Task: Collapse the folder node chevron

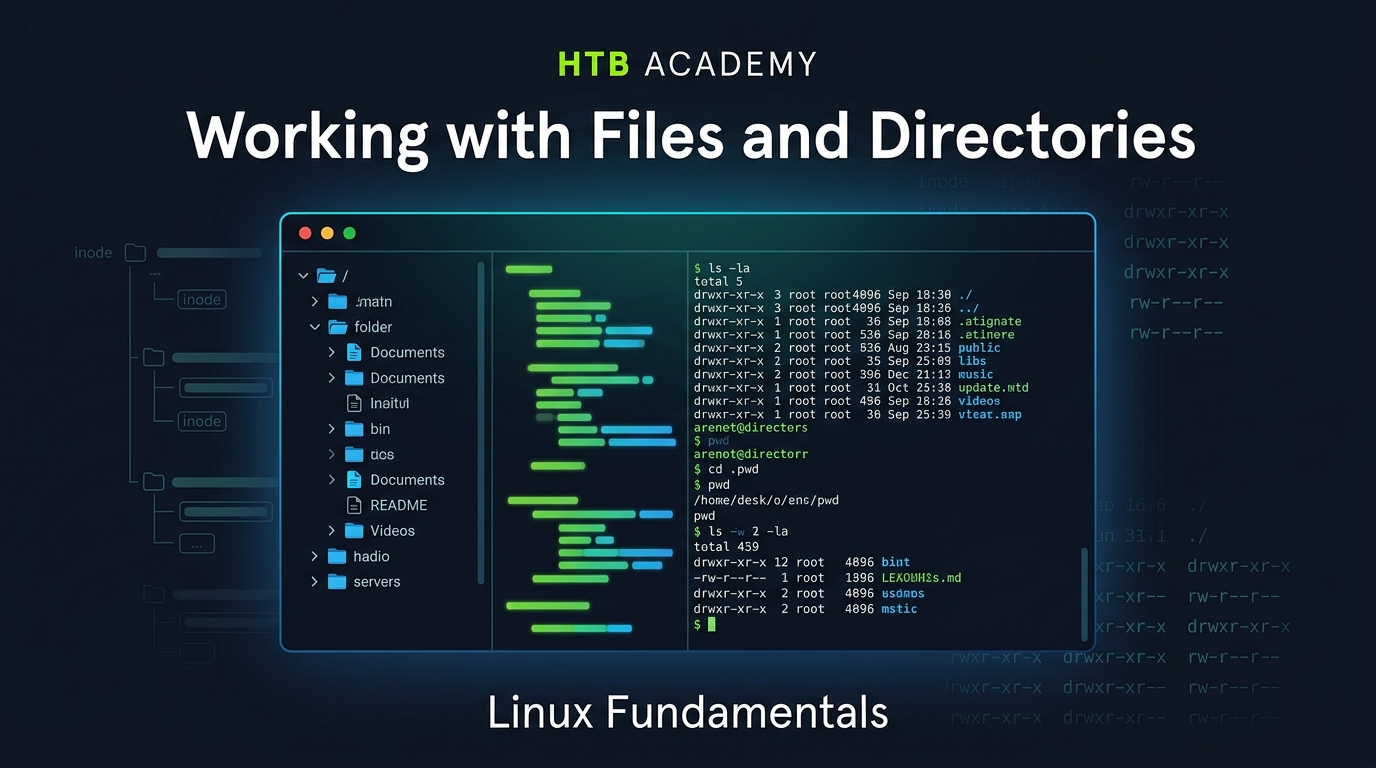Action: coord(315,327)
